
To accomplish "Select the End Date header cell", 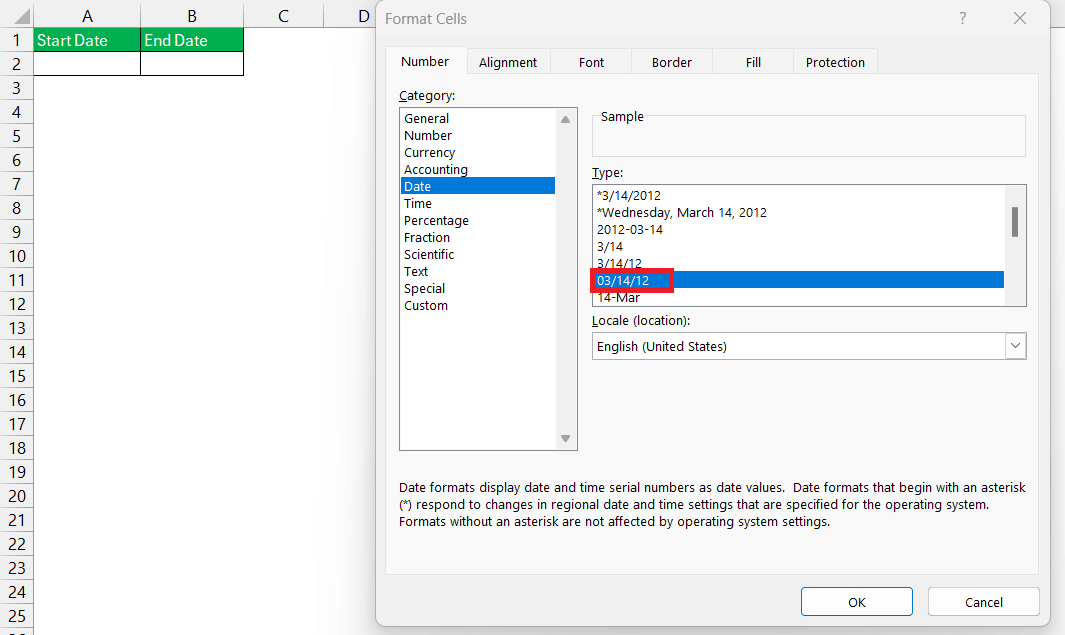I will pos(192,40).
